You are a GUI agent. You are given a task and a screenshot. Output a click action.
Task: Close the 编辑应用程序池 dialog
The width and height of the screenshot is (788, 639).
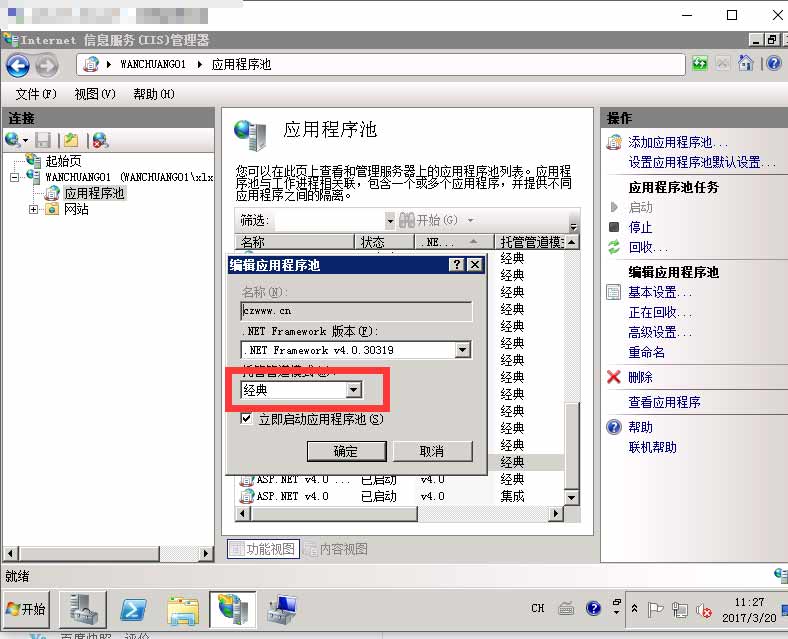coord(475,265)
